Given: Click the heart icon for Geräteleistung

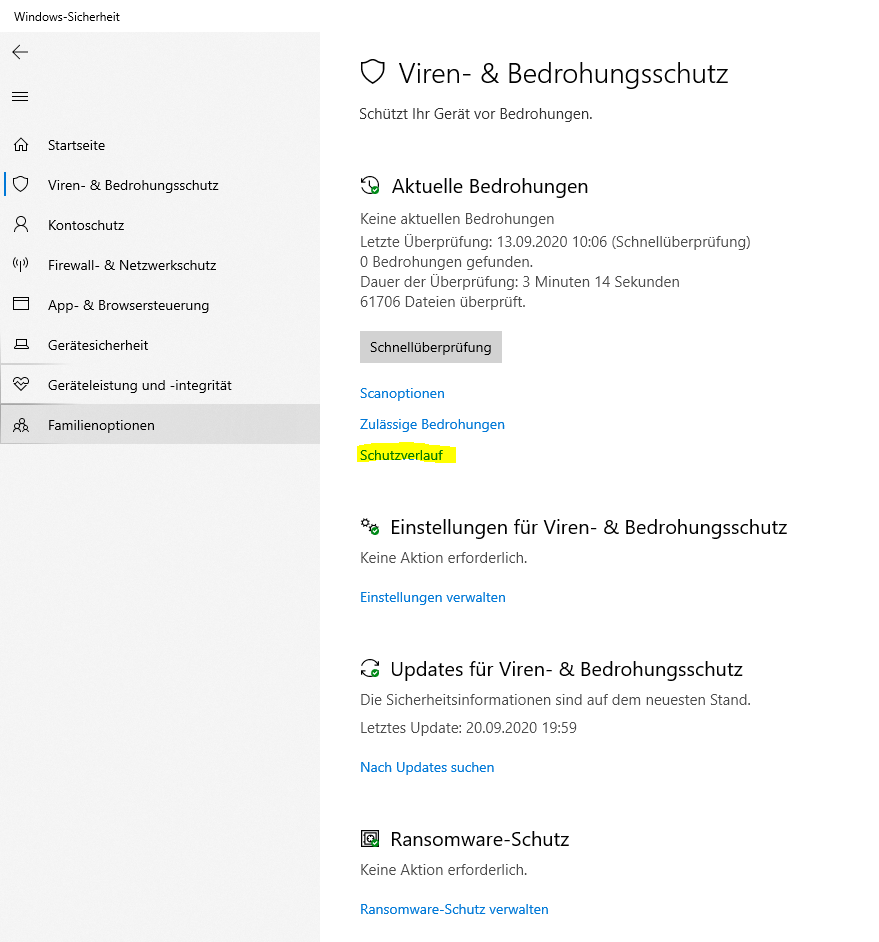Looking at the screenshot, I should pyautogui.click(x=21, y=384).
